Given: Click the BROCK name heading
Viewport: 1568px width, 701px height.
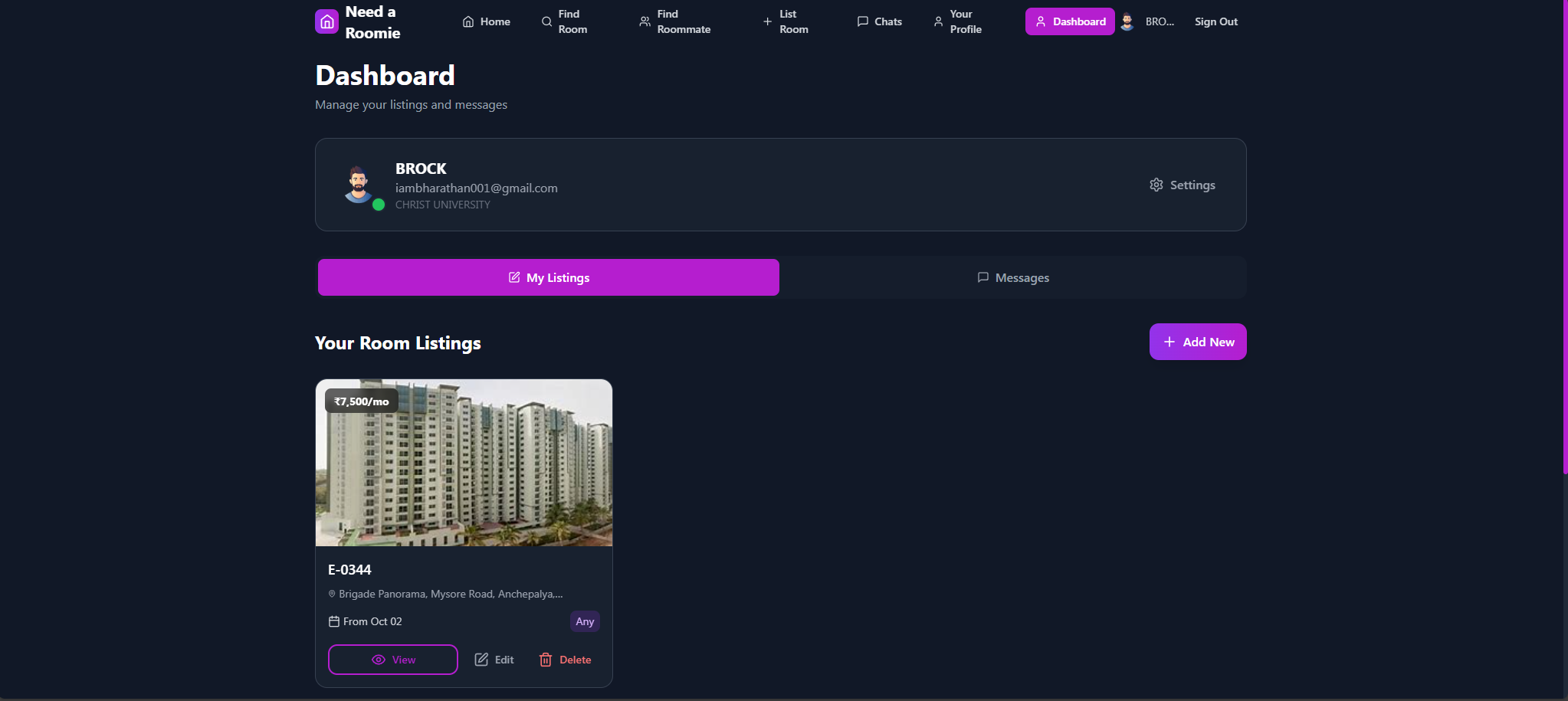Looking at the screenshot, I should click(421, 169).
